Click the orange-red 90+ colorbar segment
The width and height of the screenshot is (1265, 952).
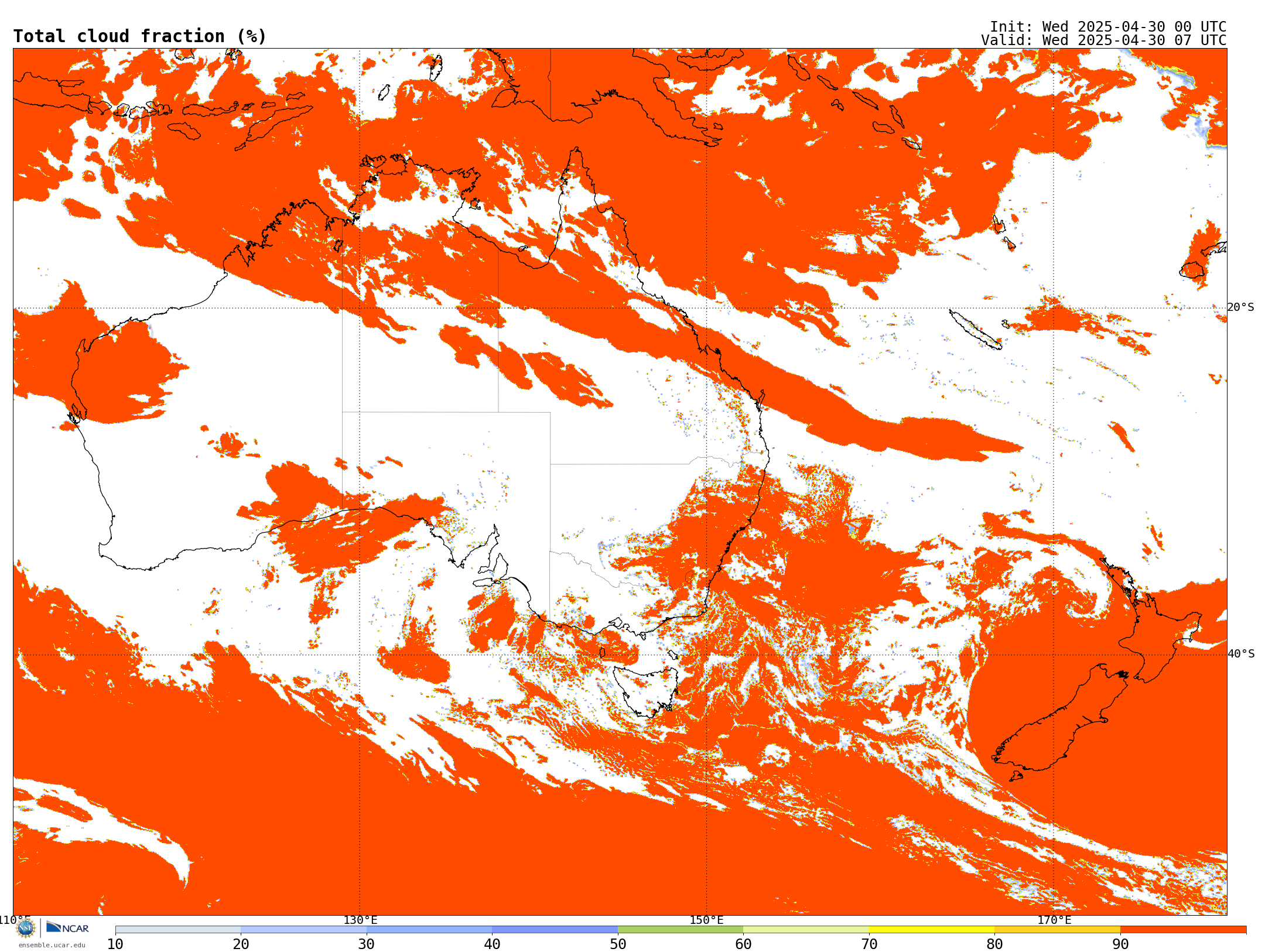coord(1183,930)
